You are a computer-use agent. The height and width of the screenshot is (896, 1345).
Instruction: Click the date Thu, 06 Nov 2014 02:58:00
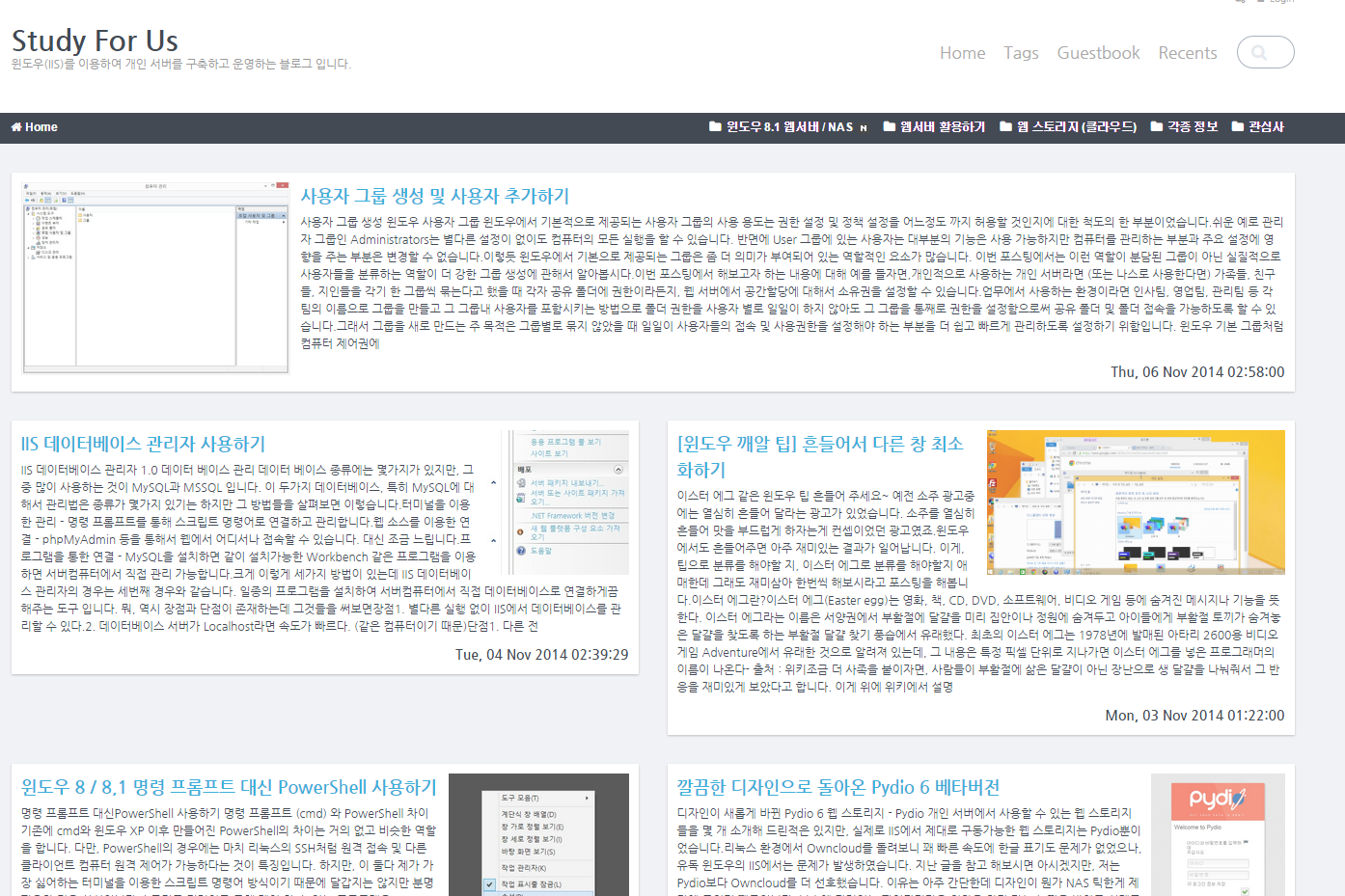click(x=1197, y=372)
